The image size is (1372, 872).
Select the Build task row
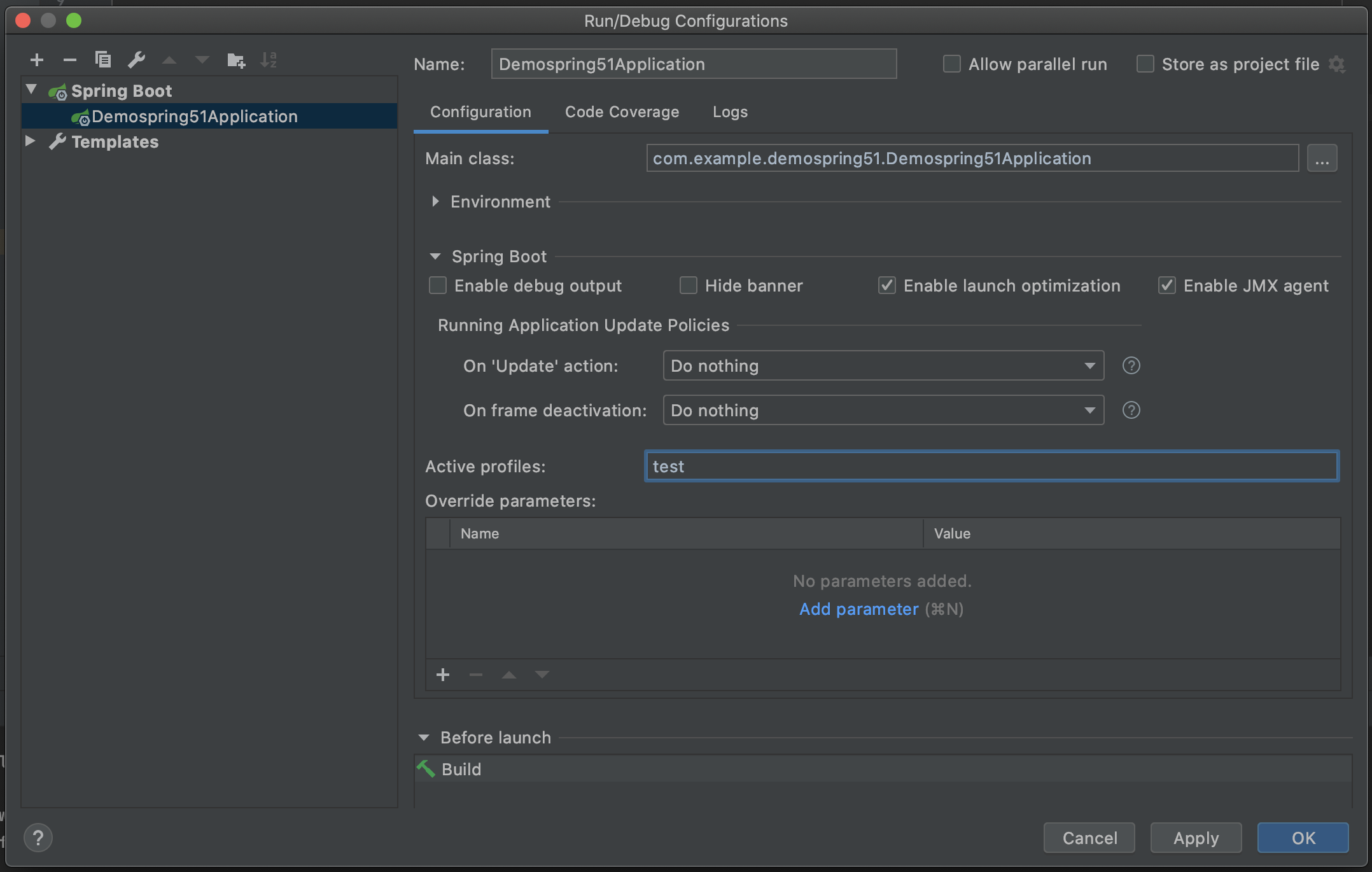[883, 769]
